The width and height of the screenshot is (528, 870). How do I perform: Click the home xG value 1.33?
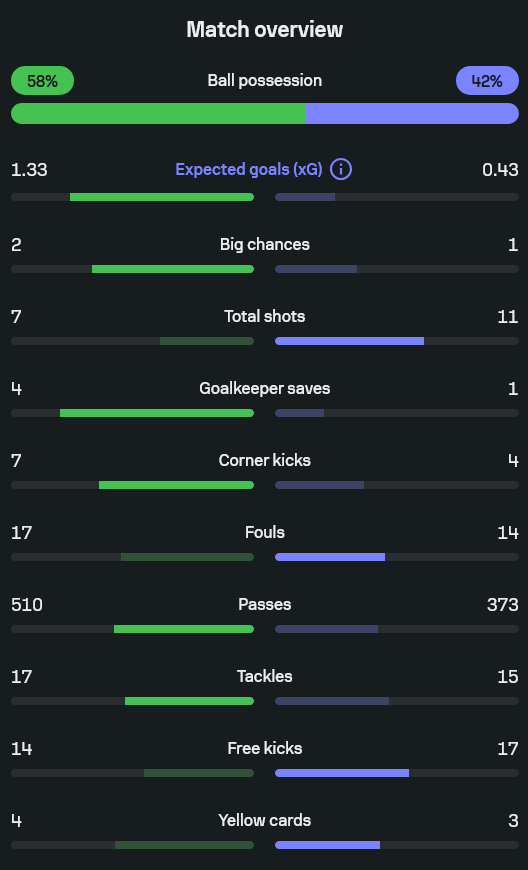coord(29,170)
